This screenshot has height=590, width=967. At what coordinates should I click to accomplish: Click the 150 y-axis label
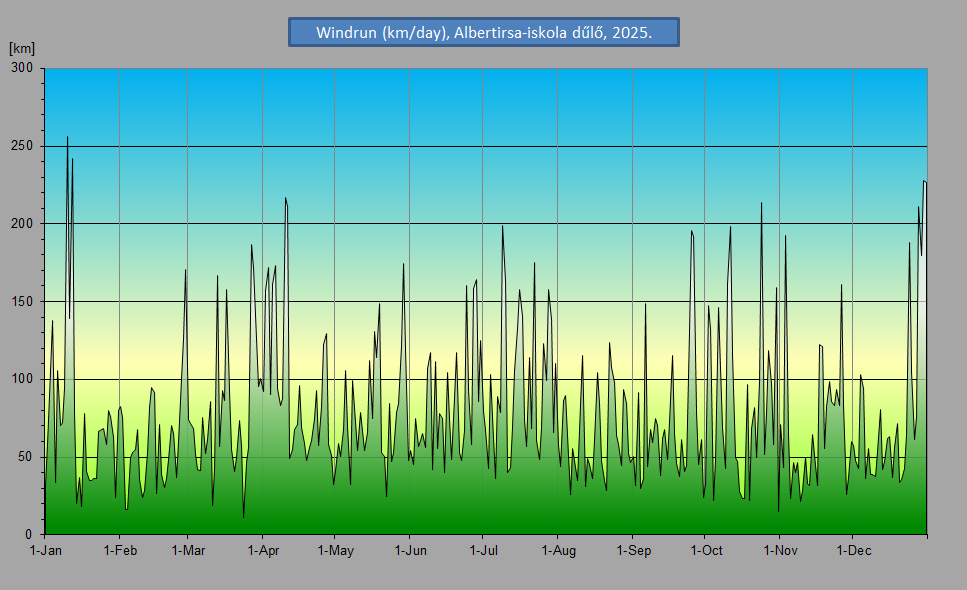click(x=22, y=302)
